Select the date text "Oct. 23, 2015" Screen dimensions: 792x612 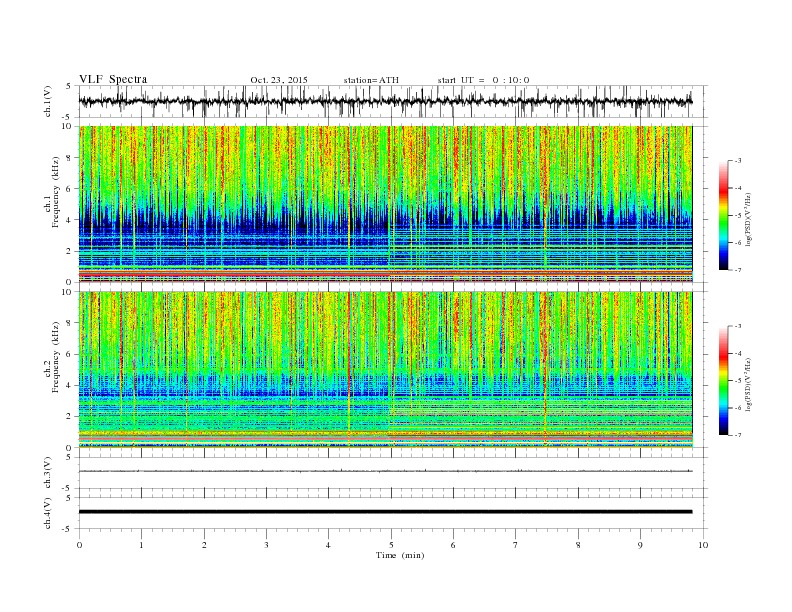point(279,80)
